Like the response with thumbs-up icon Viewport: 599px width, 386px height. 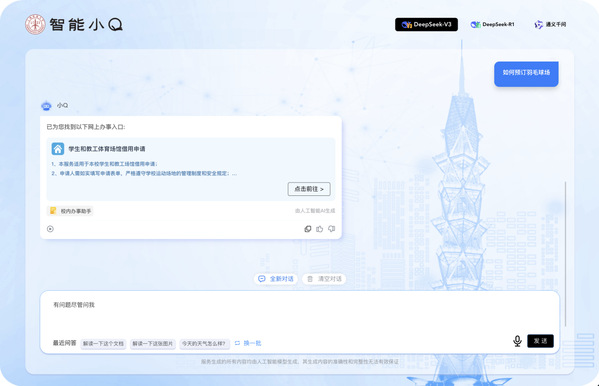[320, 229]
